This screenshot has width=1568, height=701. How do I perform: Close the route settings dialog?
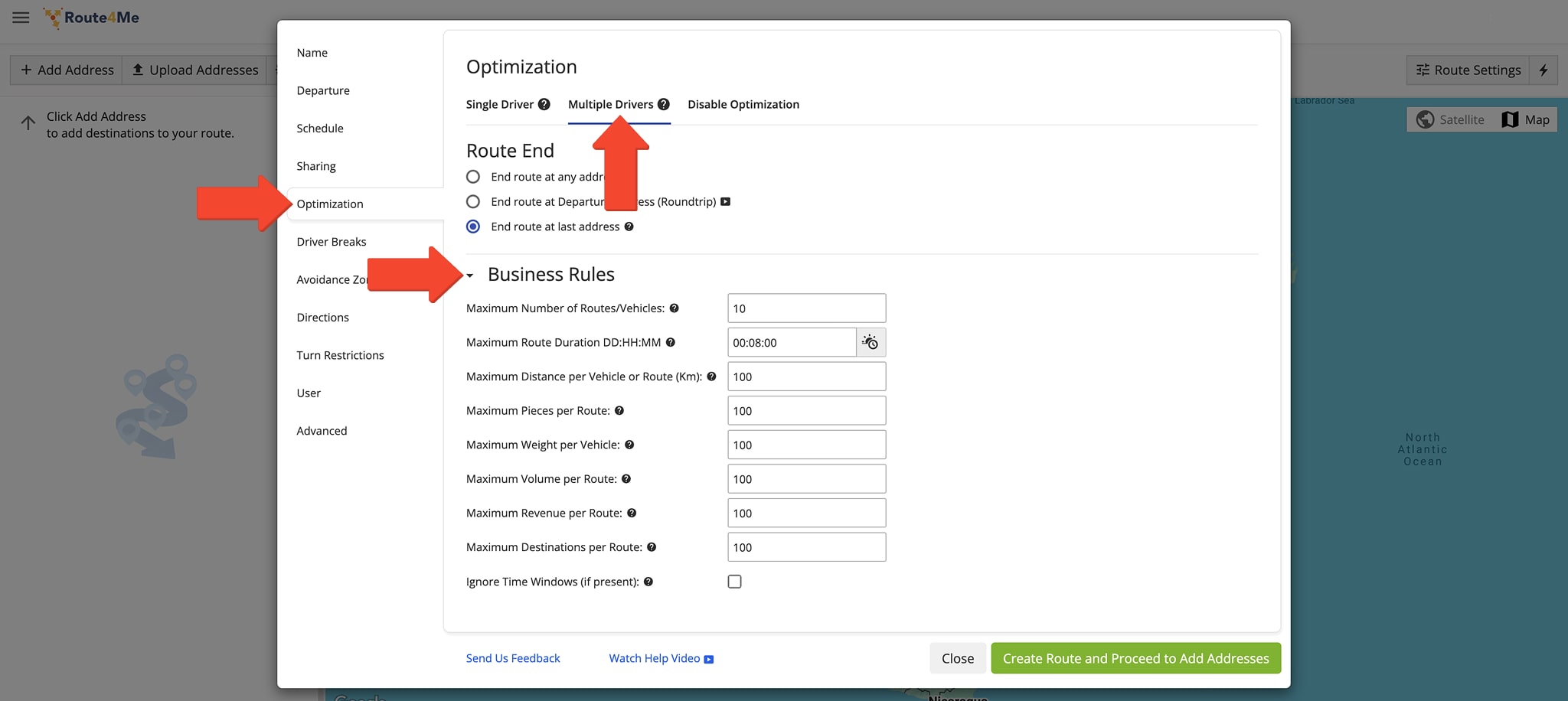point(958,658)
